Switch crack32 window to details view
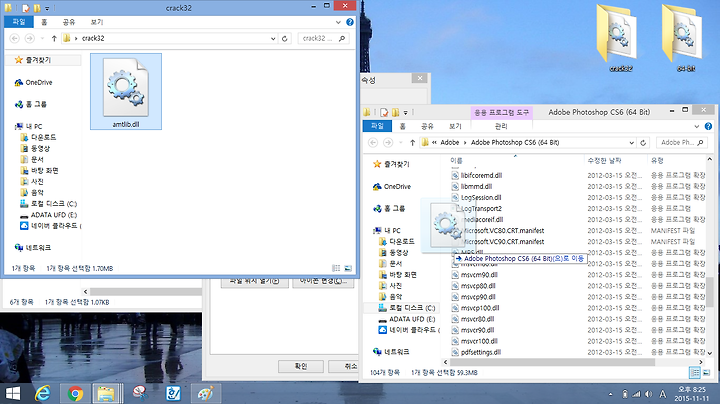The height and width of the screenshot is (404, 720). (x=336, y=268)
